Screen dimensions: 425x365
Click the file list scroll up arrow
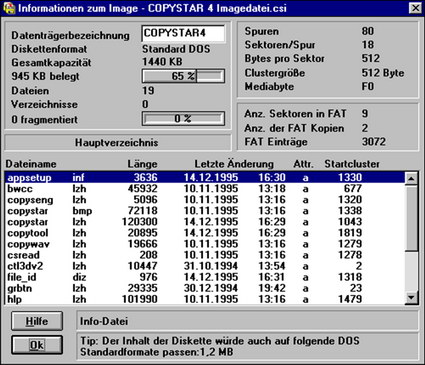[411, 178]
